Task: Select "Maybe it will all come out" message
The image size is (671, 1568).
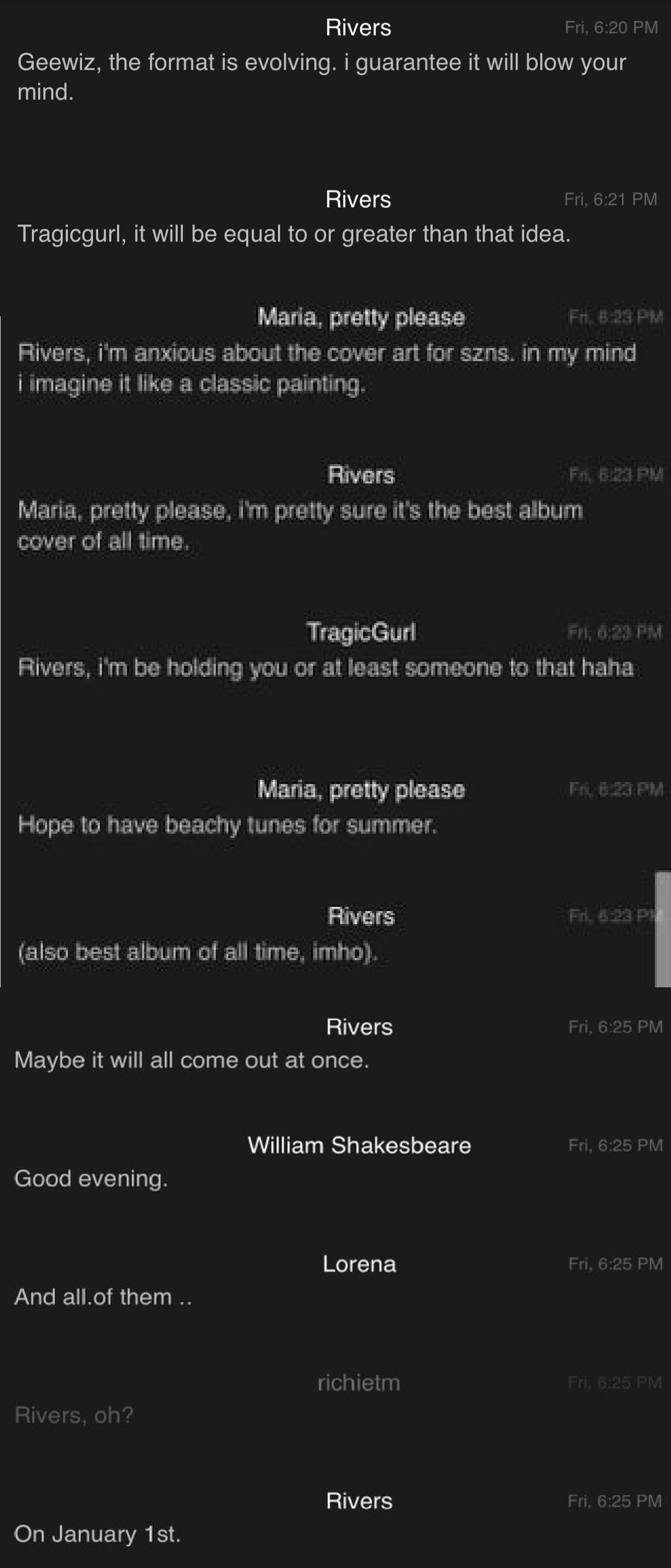Action: point(192,1060)
